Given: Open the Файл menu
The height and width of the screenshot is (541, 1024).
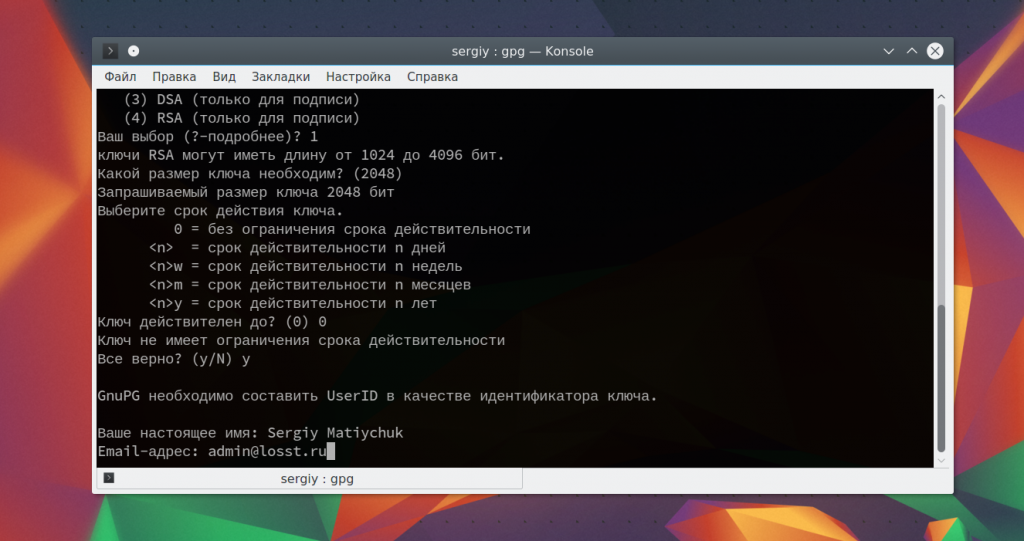Looking at the screenshot, I should point(120,77).
